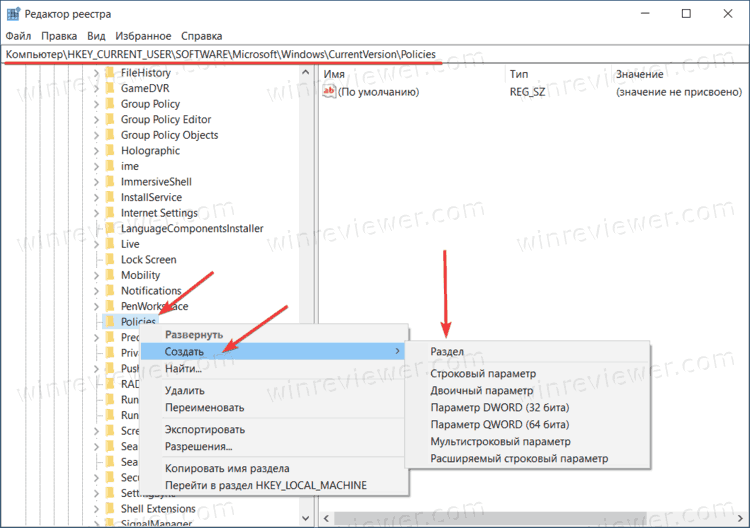
Task: Open the Правка menu
Action: coord(59,36)
